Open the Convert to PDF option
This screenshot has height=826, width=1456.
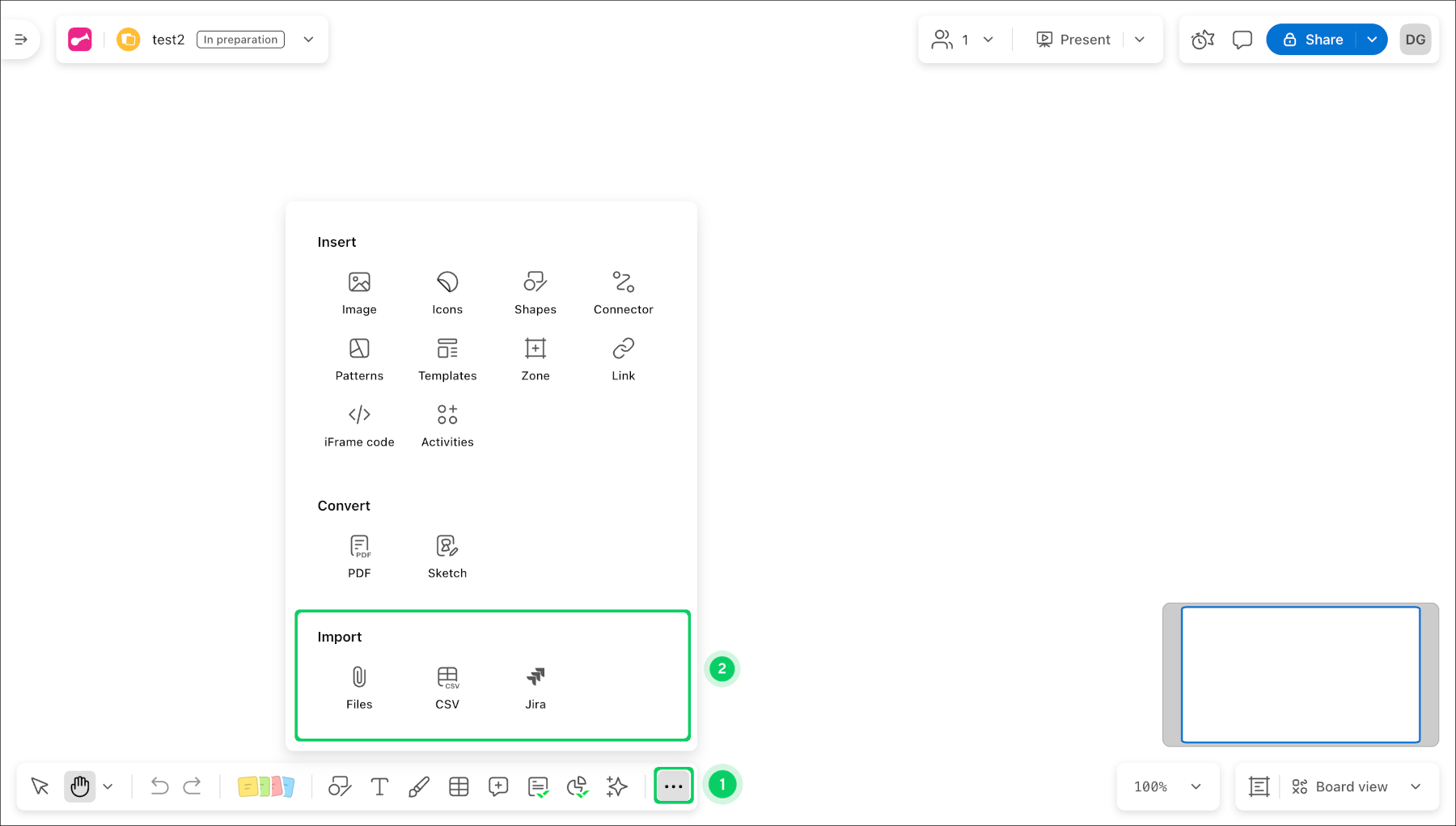pyautogui.click(x=359, y=554)
